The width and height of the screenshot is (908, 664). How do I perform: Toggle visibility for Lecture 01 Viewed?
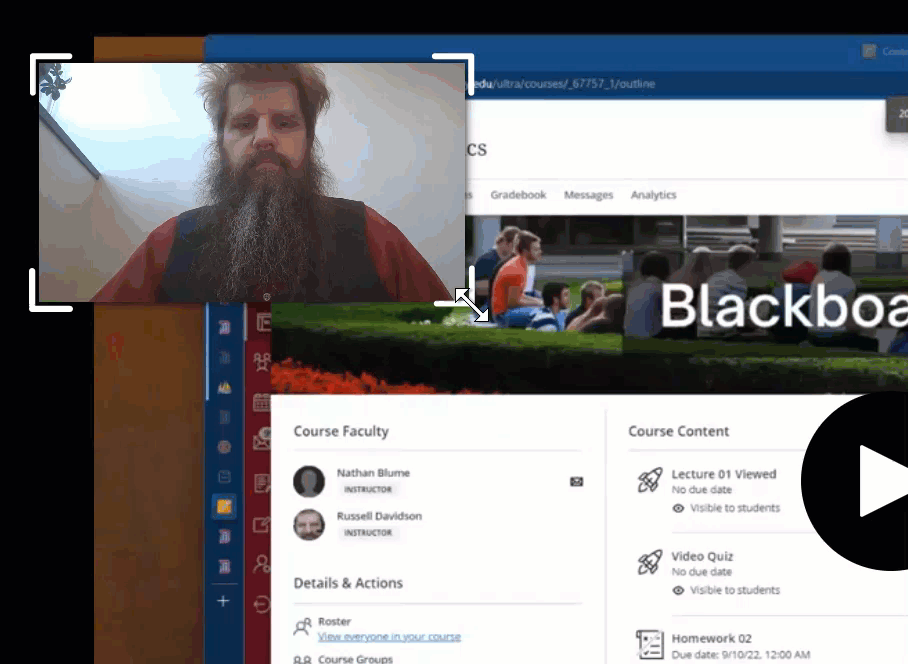tap(678, 508)
